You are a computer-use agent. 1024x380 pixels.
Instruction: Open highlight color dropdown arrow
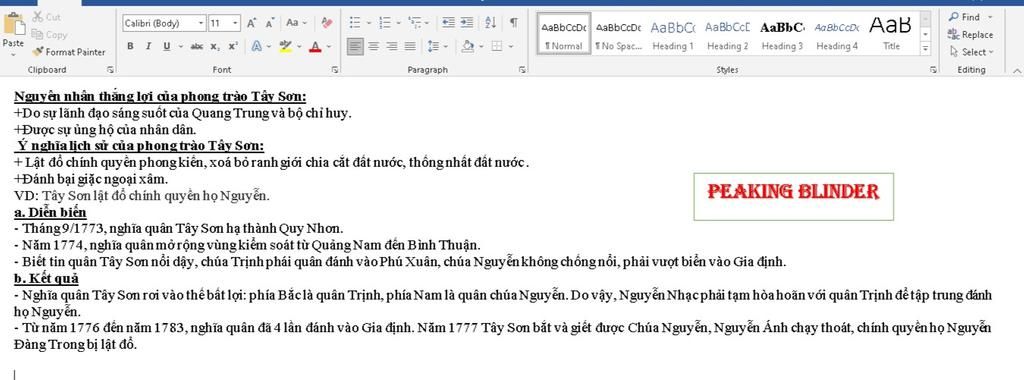point(299,46)
